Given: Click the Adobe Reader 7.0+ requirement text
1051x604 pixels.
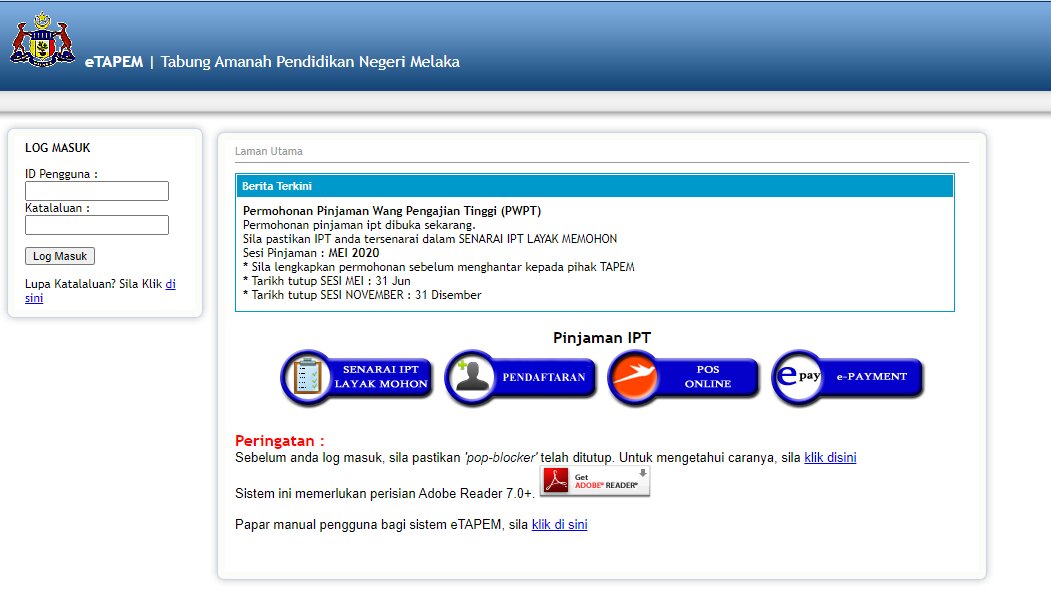Looking at the screenshot, I should coord(385,493).
